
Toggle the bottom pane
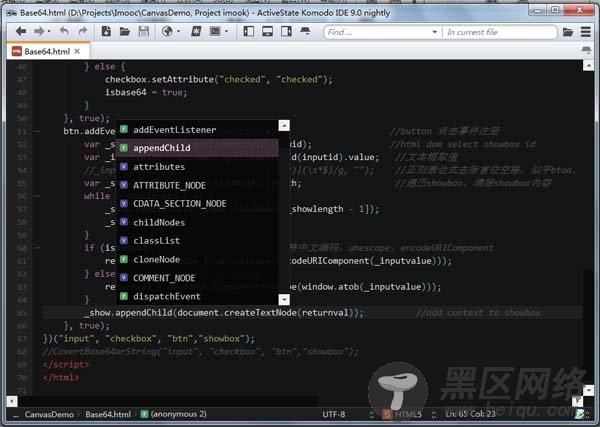click(x=267, y=31)
